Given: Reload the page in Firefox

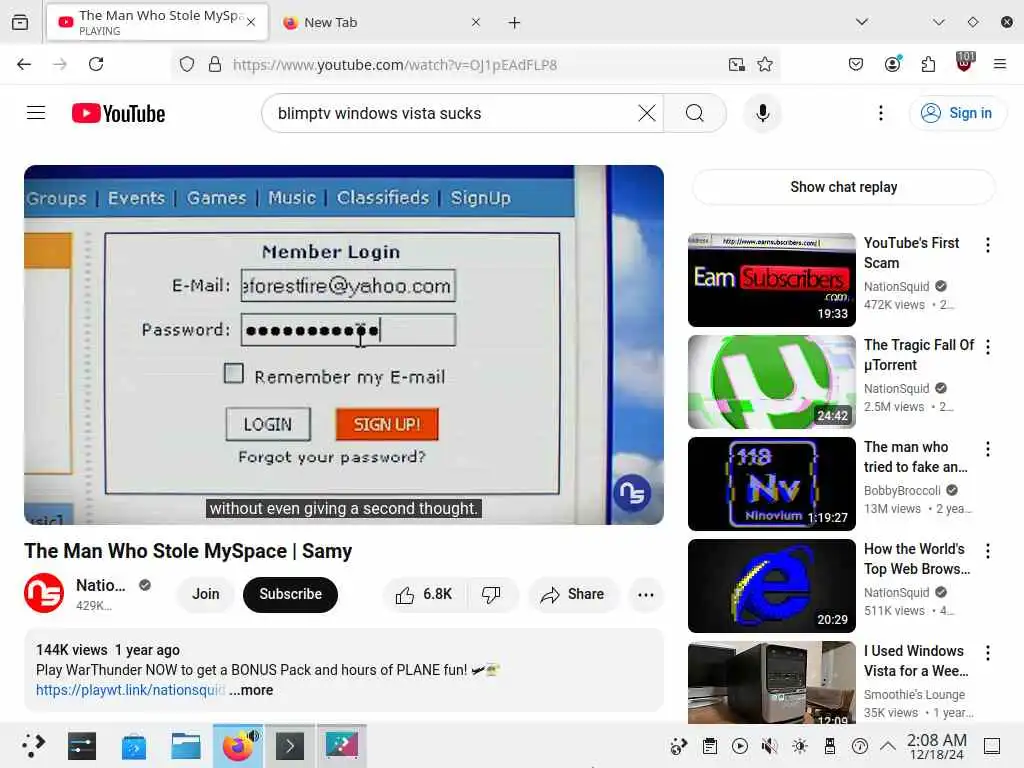Looking at the screenshot, I should (96, 64).
